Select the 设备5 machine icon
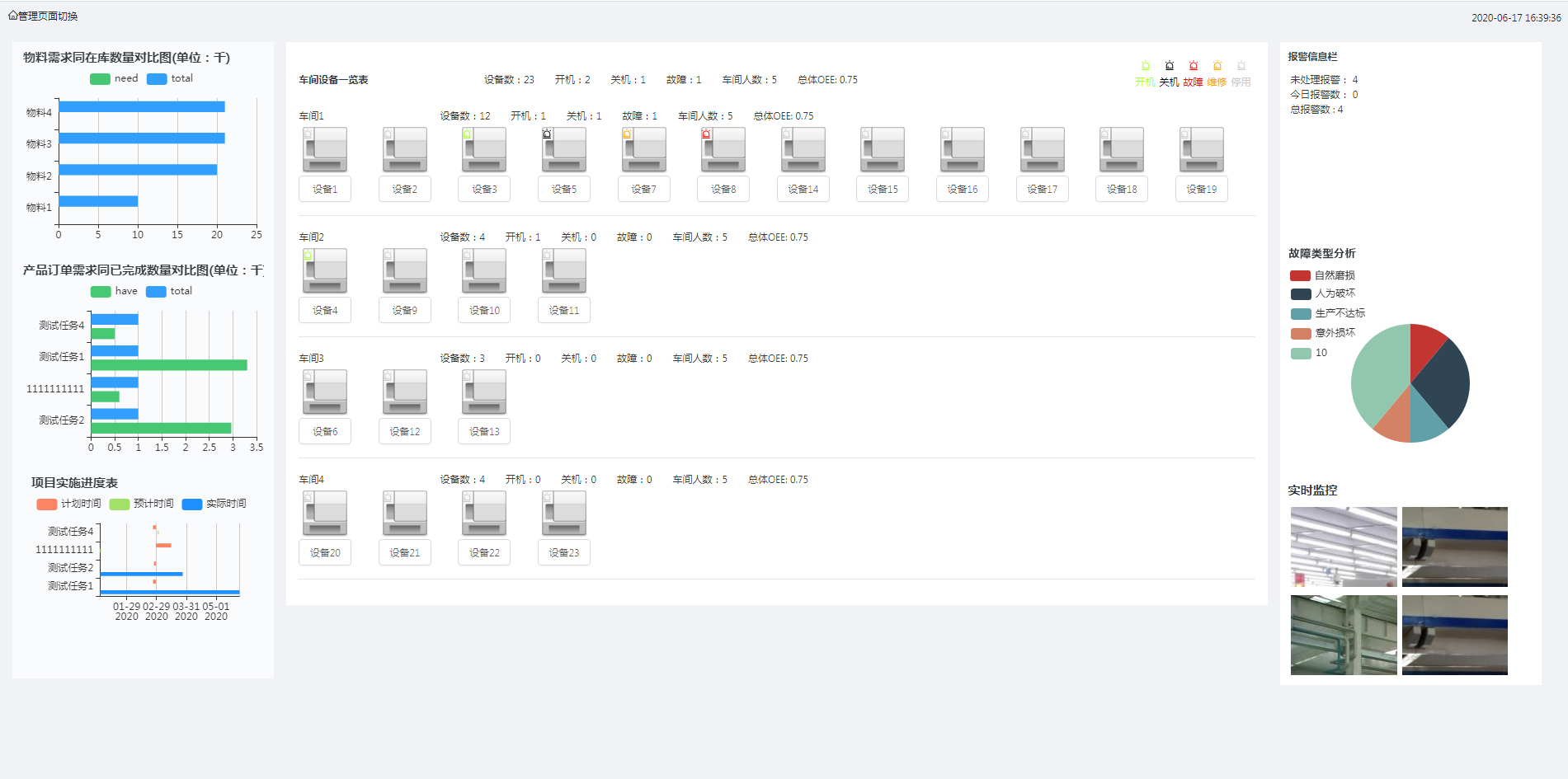Screen dimensions: 1568x779 [563, 150]
